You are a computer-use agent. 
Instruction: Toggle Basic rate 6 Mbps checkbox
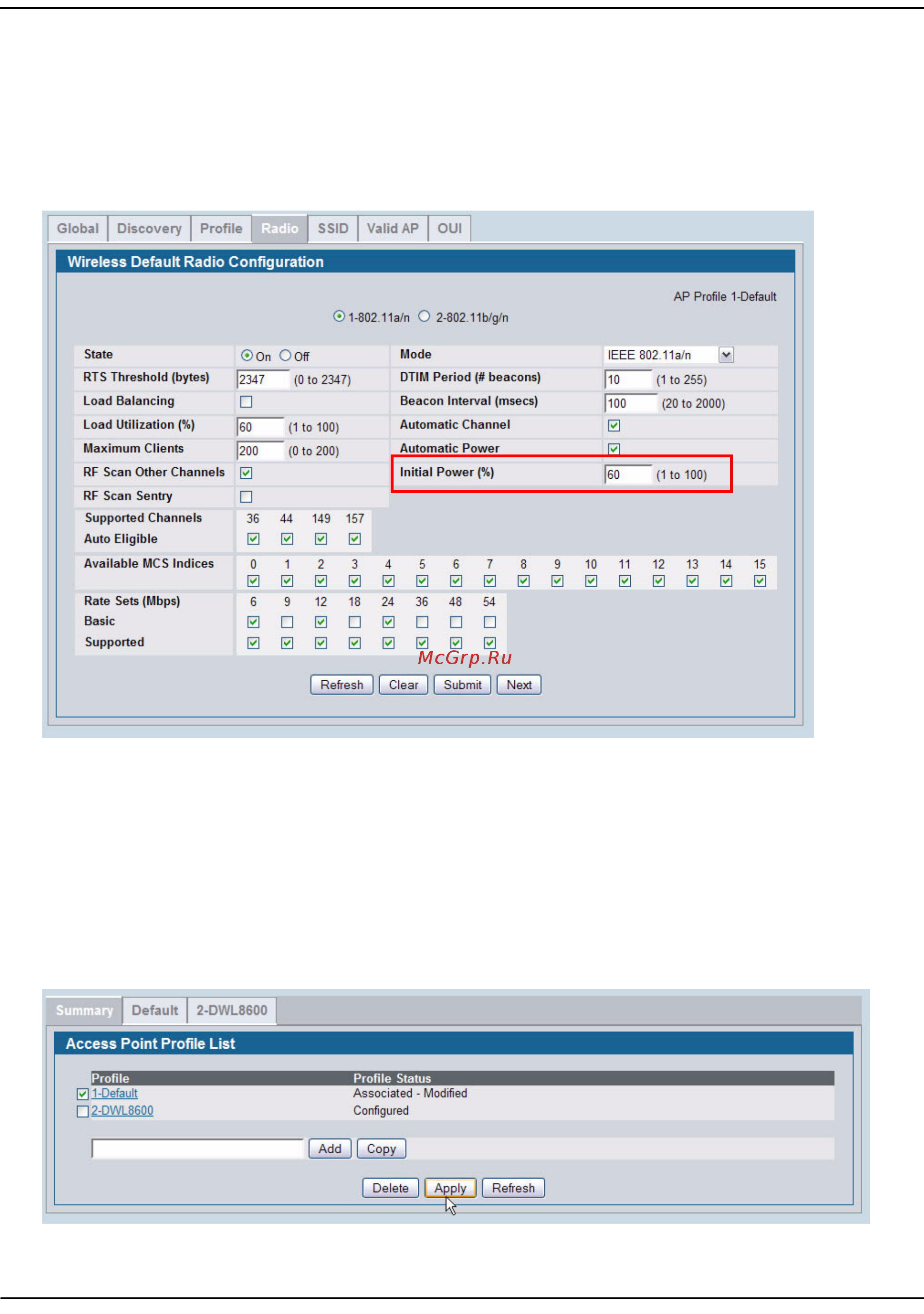[x=253, y=621]
